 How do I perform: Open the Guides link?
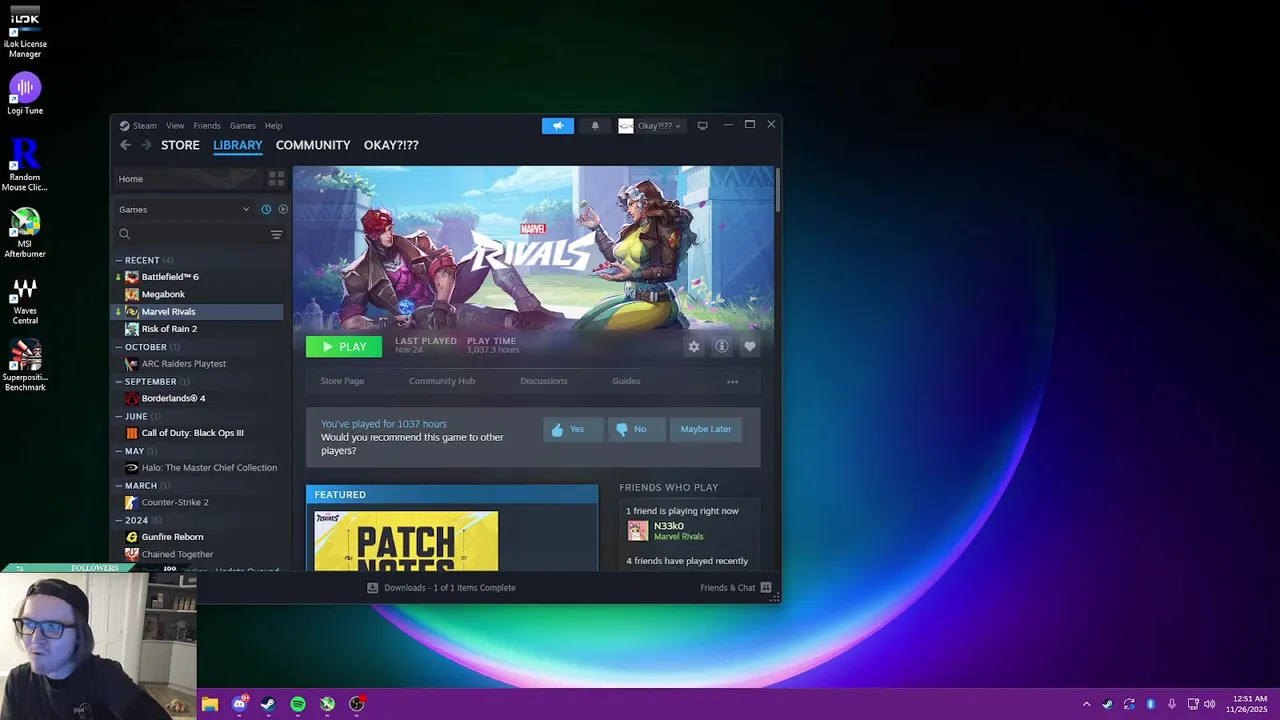tap(626, 381)
